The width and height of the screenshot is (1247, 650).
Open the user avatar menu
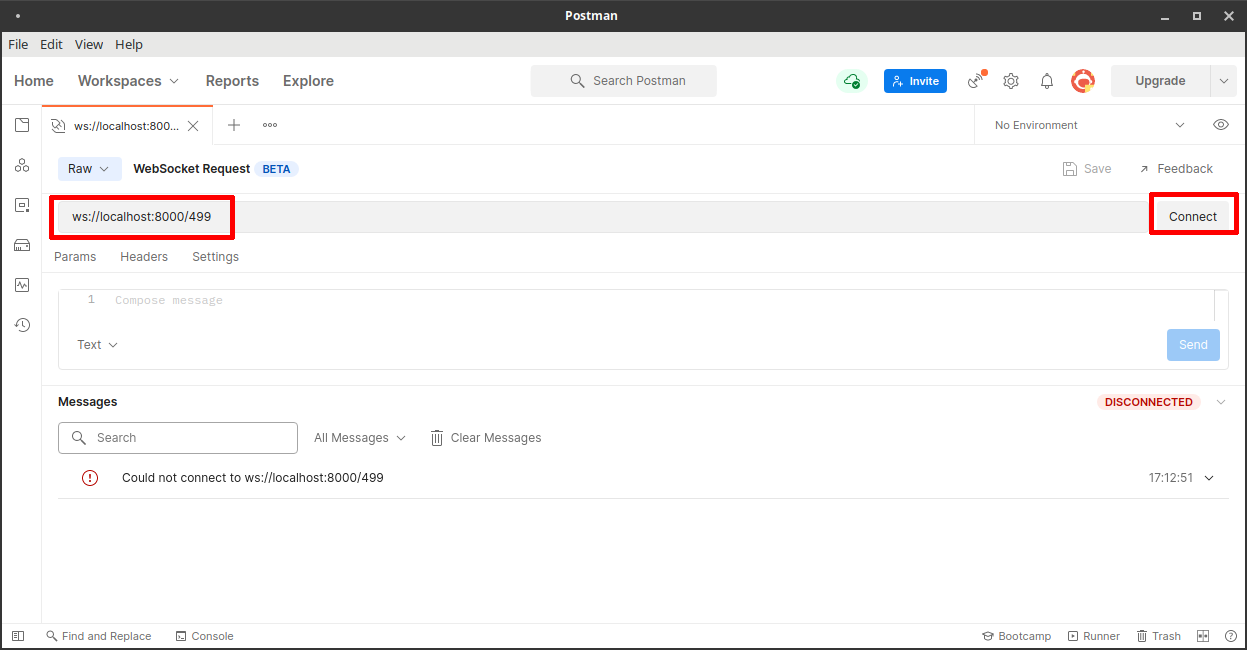pyautogui.click(x=1083, y=81)
